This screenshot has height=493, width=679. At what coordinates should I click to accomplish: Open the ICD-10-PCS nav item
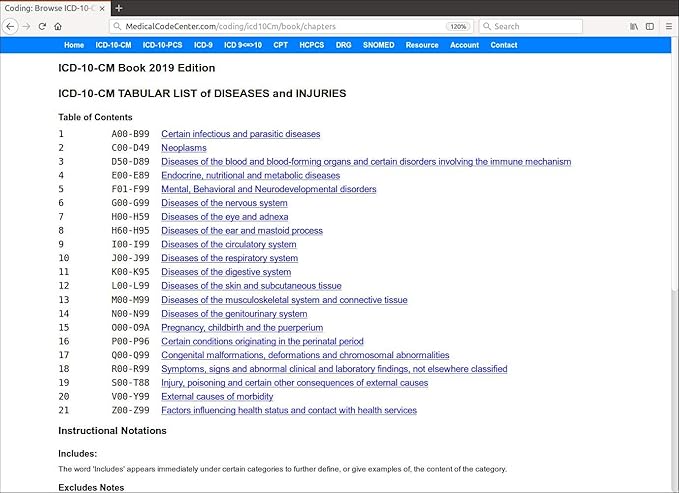[x=162, y=45]
